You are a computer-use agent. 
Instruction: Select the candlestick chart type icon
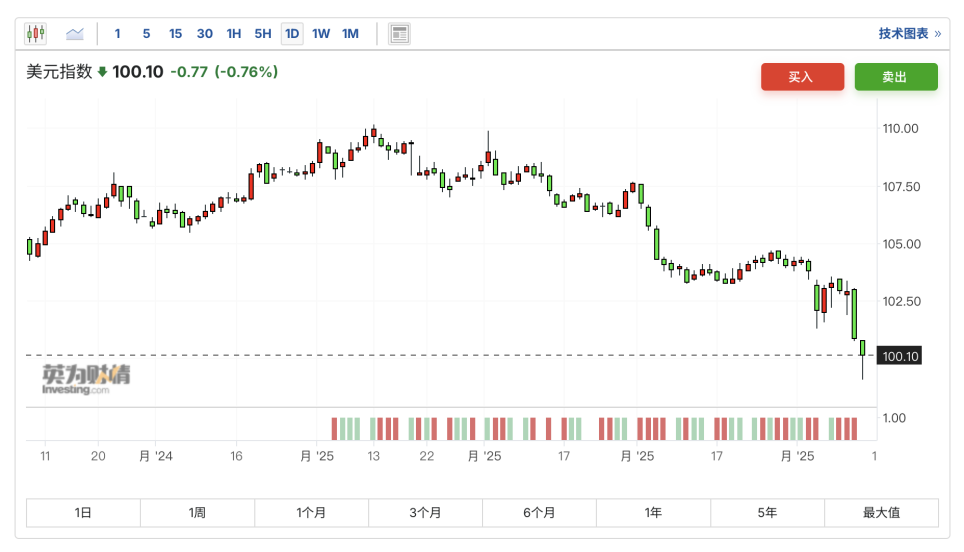click(36, 34)
